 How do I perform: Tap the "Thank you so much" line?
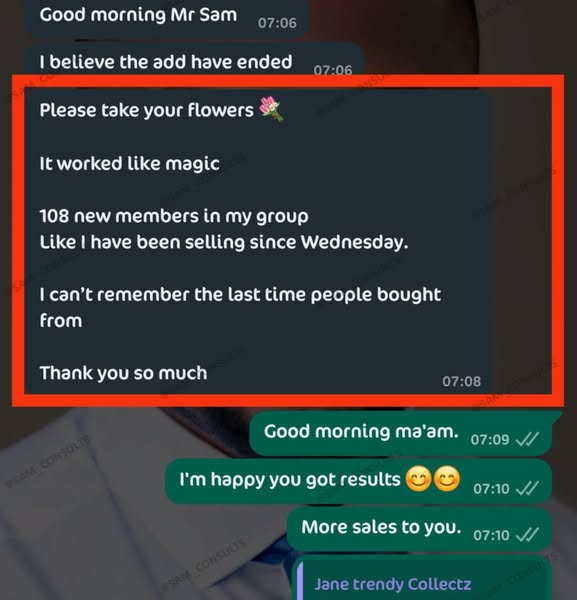[123, 373]
